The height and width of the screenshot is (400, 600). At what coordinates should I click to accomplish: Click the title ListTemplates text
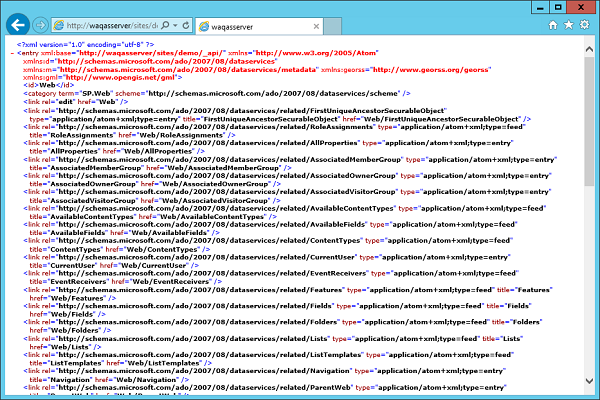[x=67, y=363]
